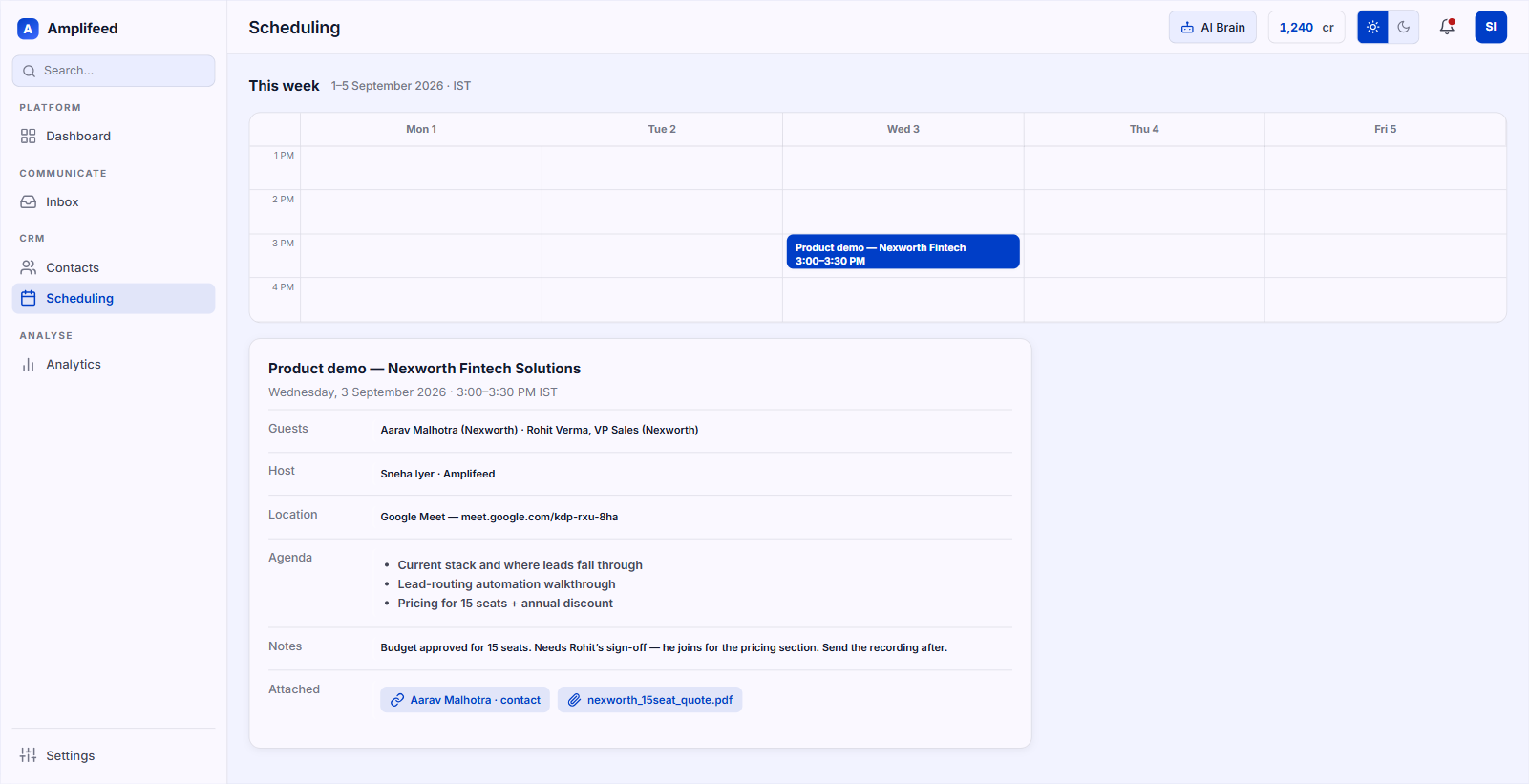
Task: Click the Contacts people icon
Action: point(29,268)
